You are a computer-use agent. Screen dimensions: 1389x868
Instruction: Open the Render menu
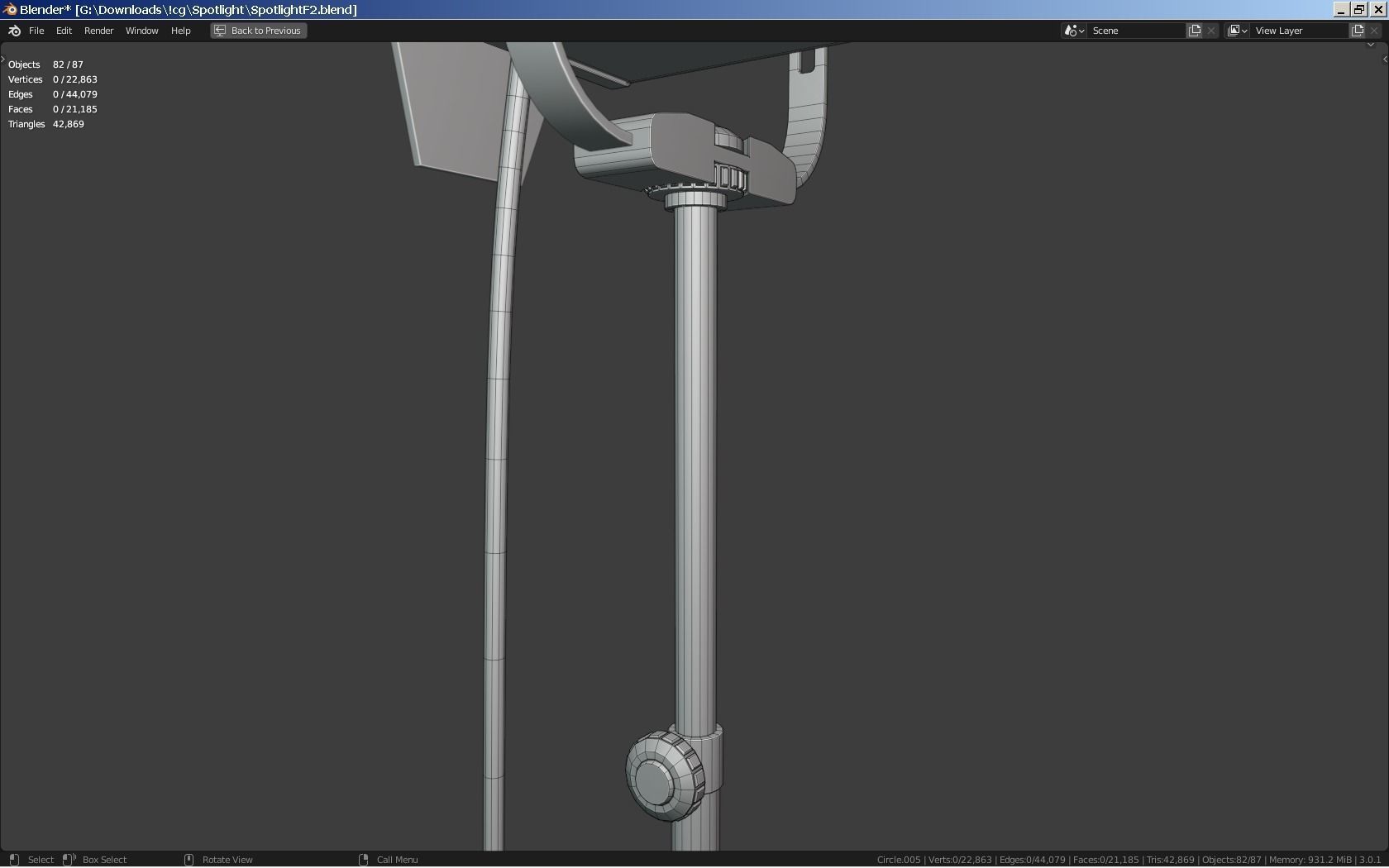point(98,31)
